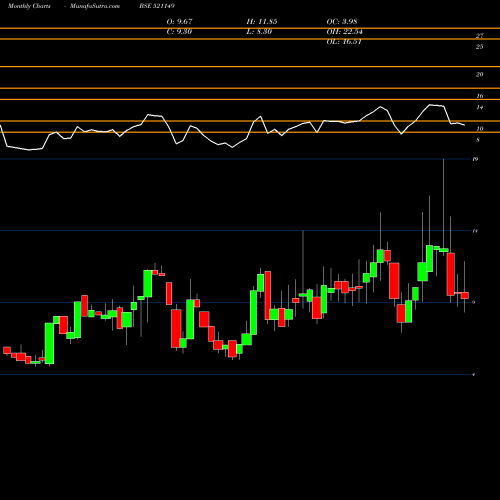Click the low value 'L: 8.30'
Image resolution: width=500 pixels, height=500 pixels.
click(x=259, y=32)
